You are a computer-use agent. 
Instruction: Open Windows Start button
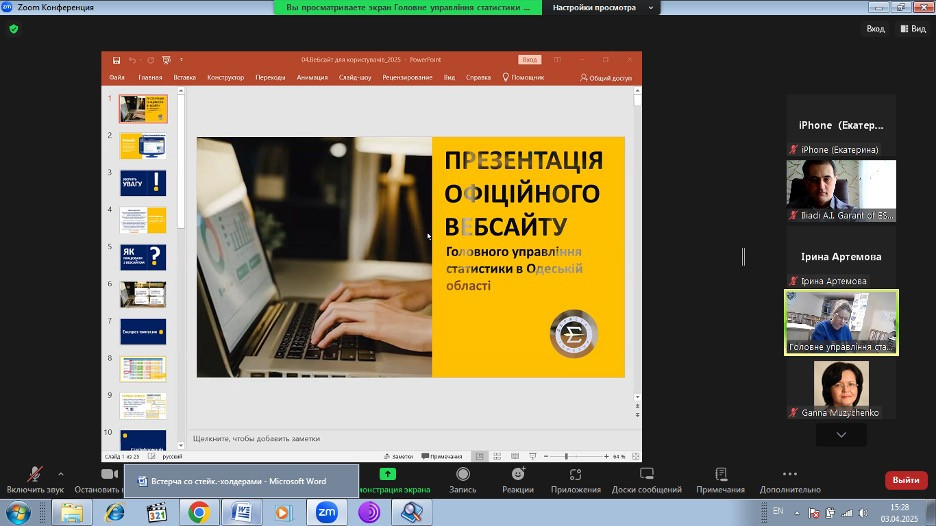coord(17,513)
